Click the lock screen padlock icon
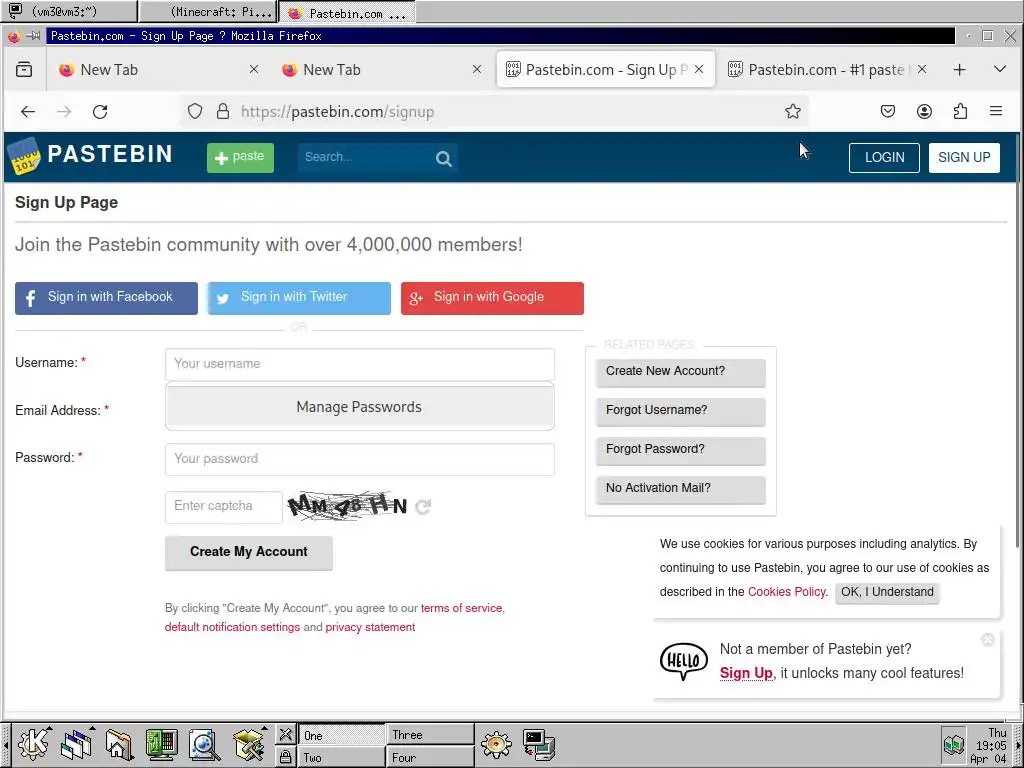The height and width of the screenshot is (768, 1024). tap(285, 757)
